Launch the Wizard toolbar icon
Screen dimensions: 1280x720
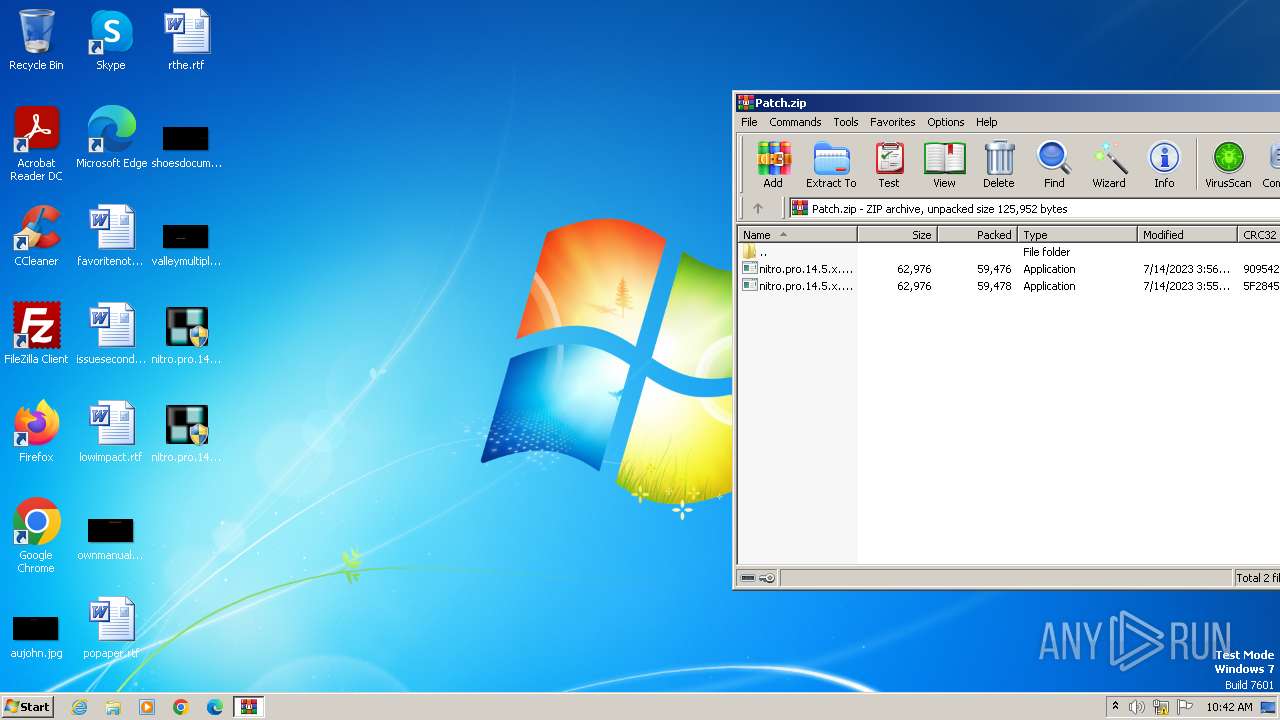click(x=1109, y=165)
